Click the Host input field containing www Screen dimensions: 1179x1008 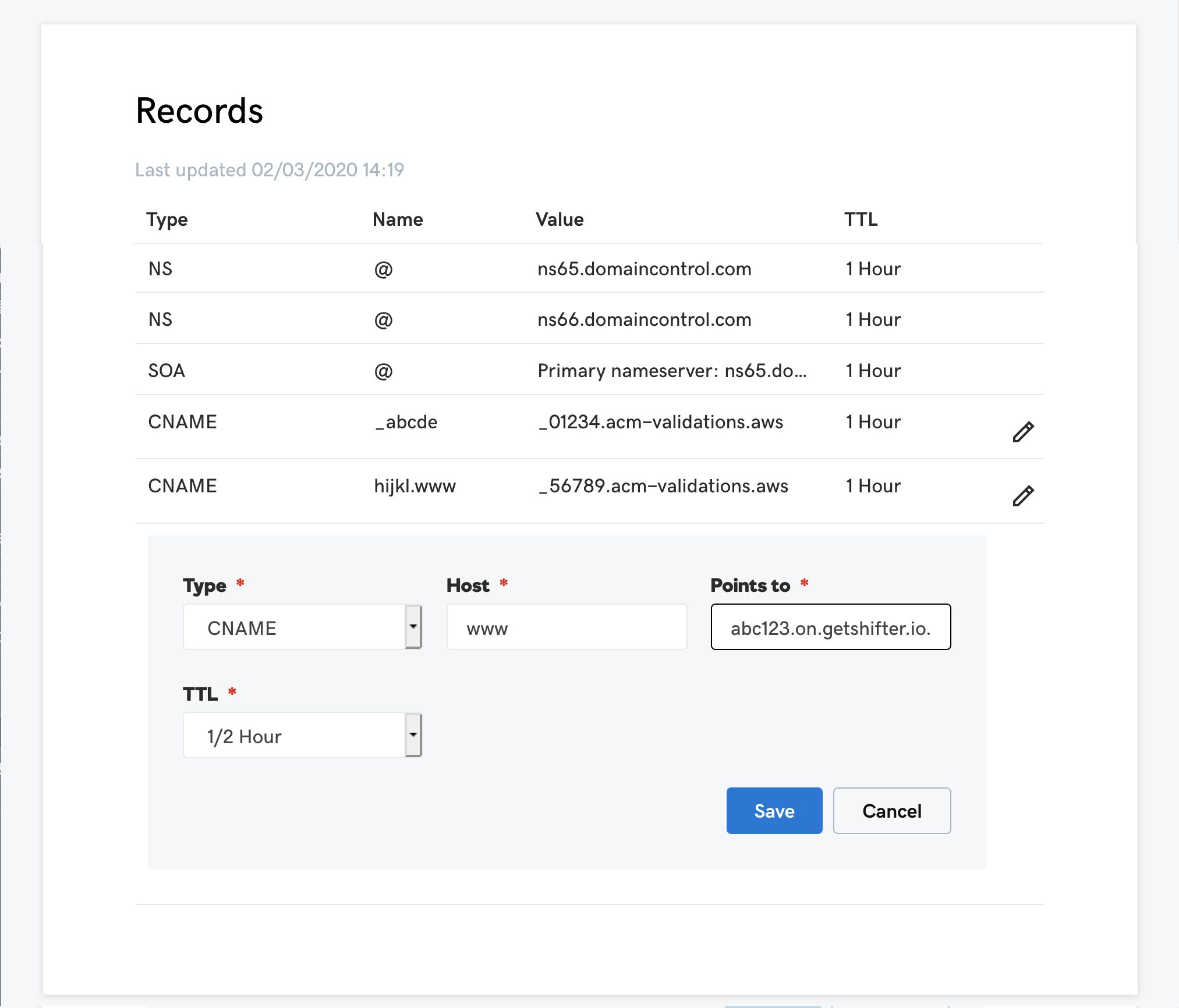coord(567,627)
